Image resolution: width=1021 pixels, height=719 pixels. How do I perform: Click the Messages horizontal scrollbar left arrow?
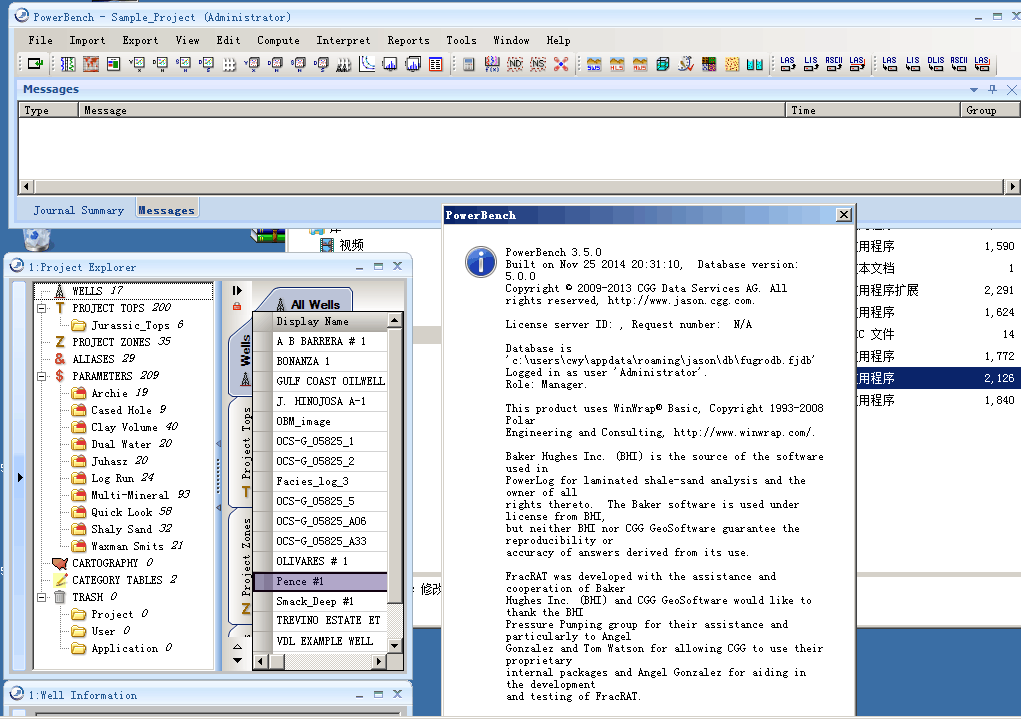click(x=26, y=187)
